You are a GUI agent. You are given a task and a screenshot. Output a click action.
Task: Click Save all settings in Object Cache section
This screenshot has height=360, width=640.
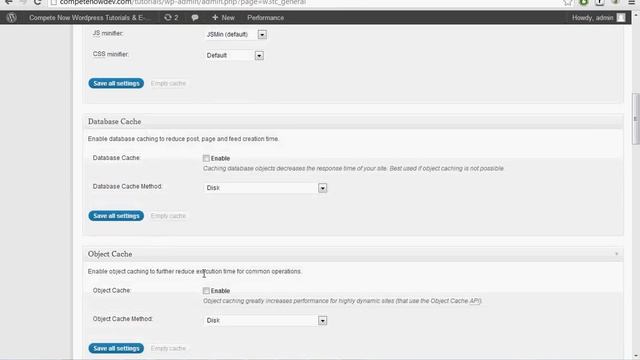pyautogui.click(x=116, y=348)
